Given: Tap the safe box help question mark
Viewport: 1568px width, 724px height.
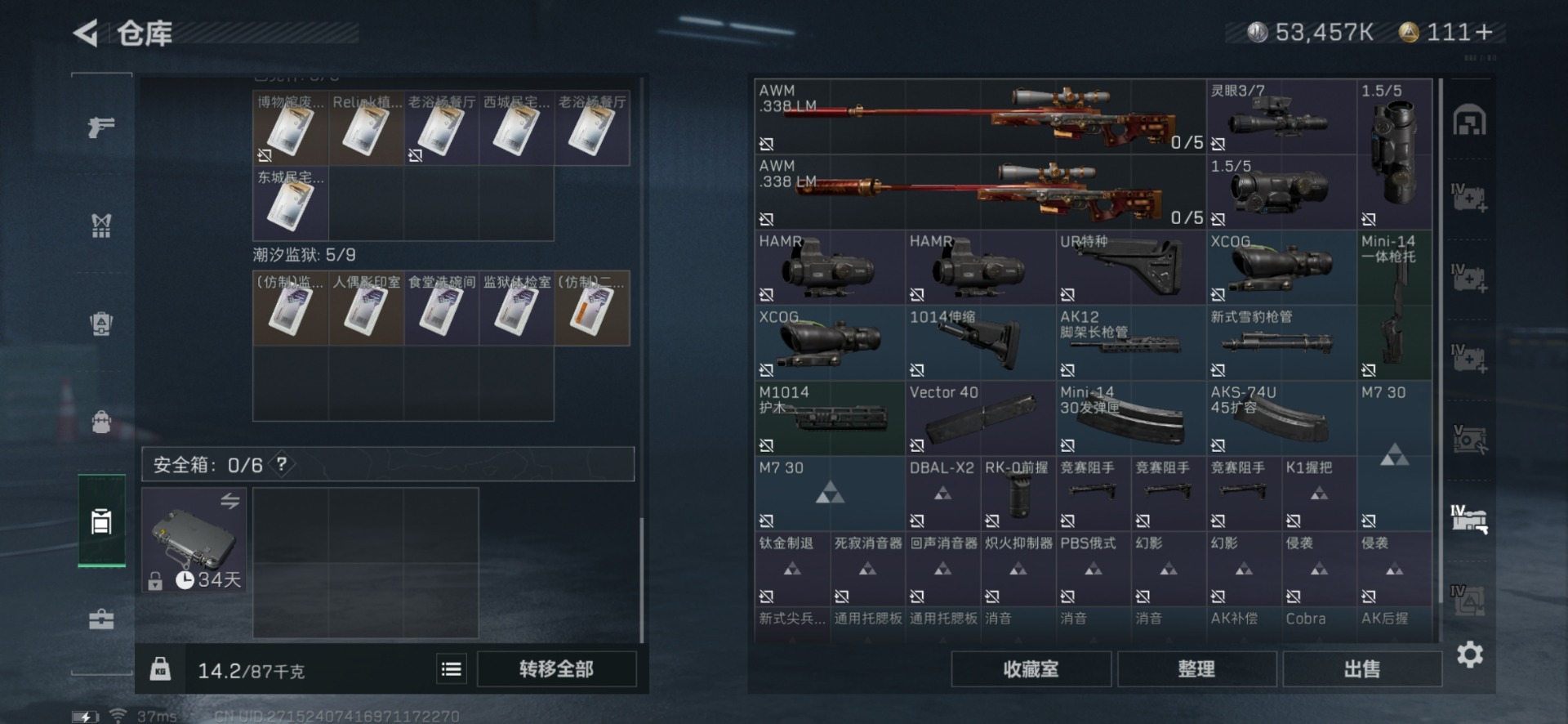Looking at the screenshot, I should [282, 464].
